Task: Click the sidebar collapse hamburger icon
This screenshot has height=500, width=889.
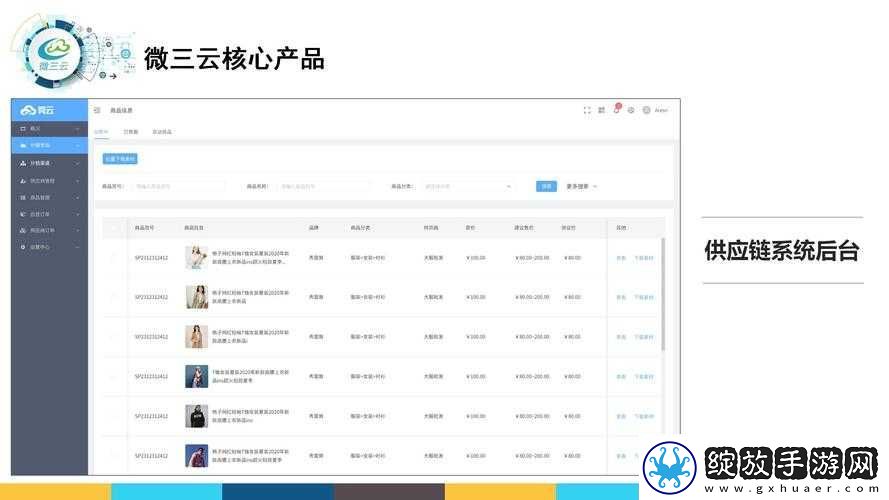Action: [x=97, y=110]
